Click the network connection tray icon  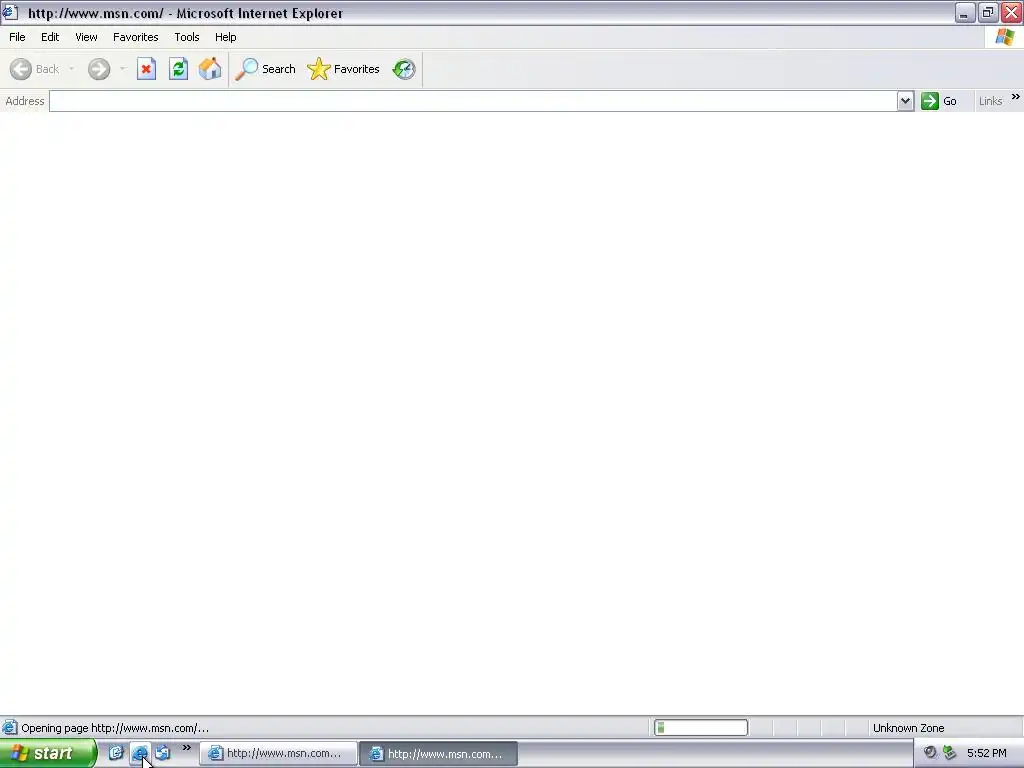coord(949,753)
